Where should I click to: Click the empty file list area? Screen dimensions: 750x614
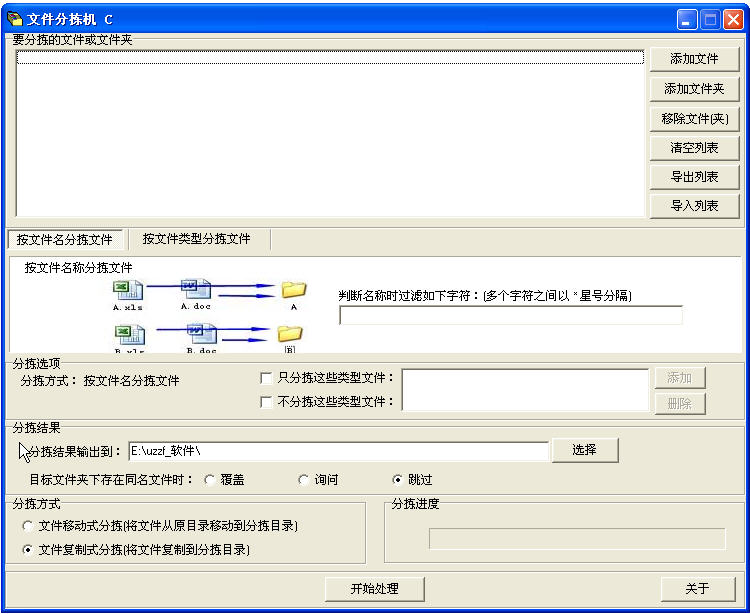(330, 133)
